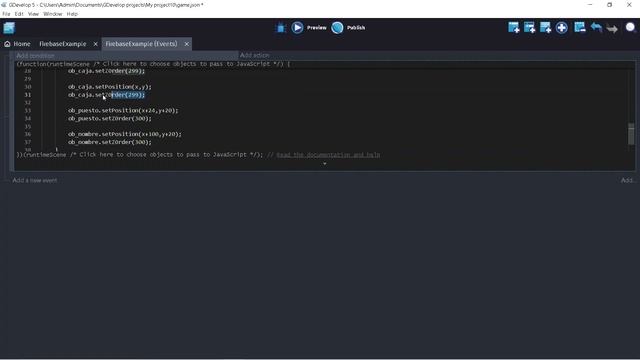Image resolution: width=640 pixels, height=360 pixels.
Task: Click the Publish label
Action: click(356, 28)
